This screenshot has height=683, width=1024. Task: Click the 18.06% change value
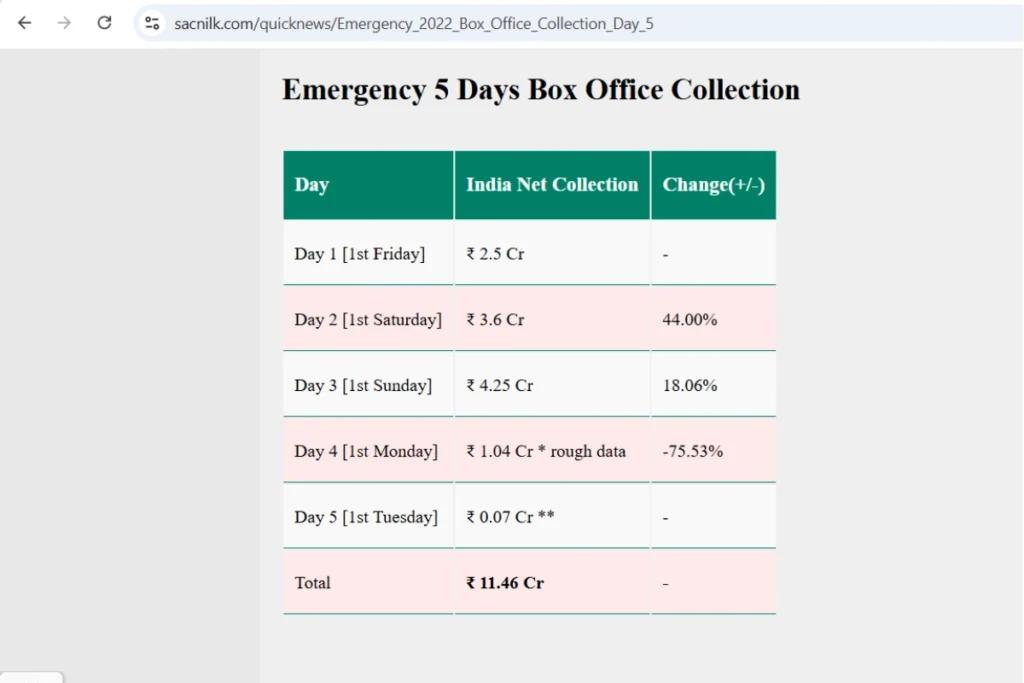(x=690, y=385)
